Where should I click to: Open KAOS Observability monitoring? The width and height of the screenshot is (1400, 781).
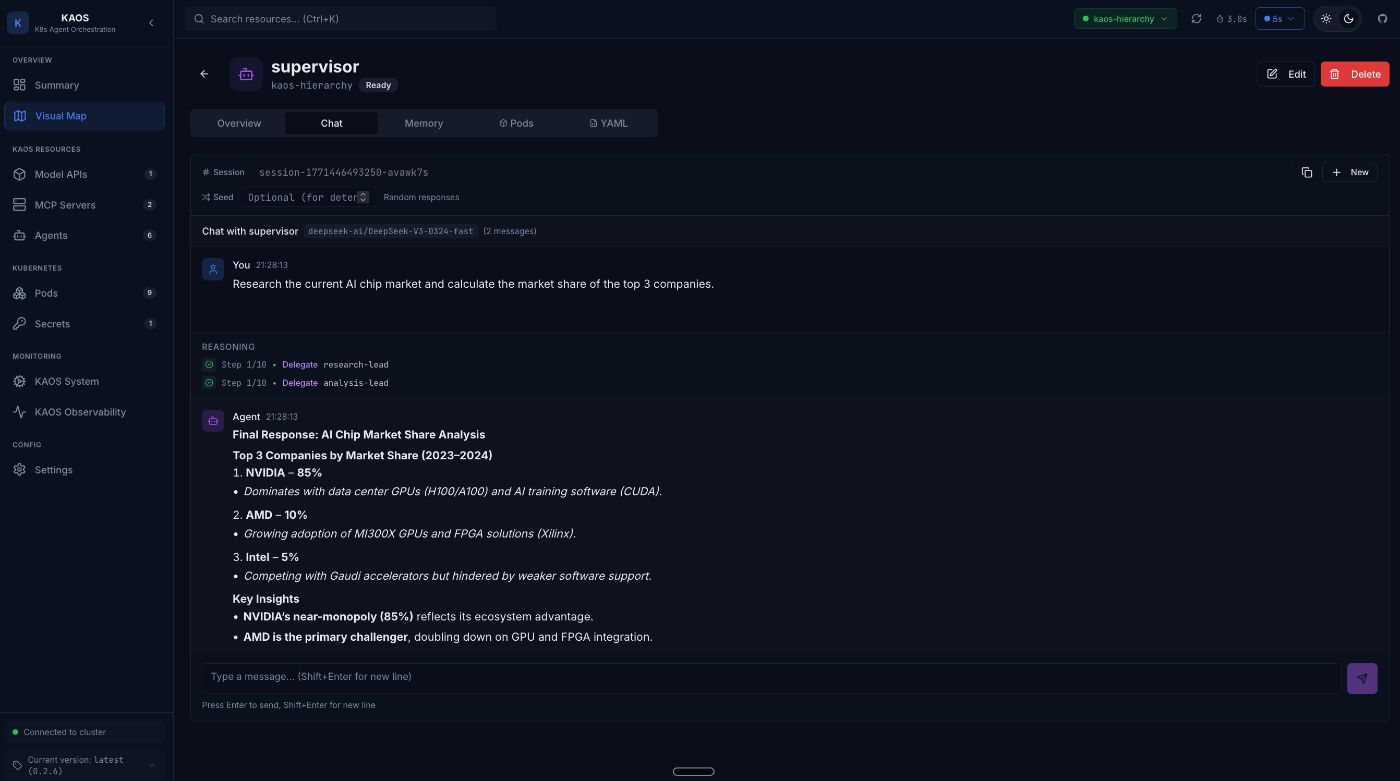click(x=80, y=412)
